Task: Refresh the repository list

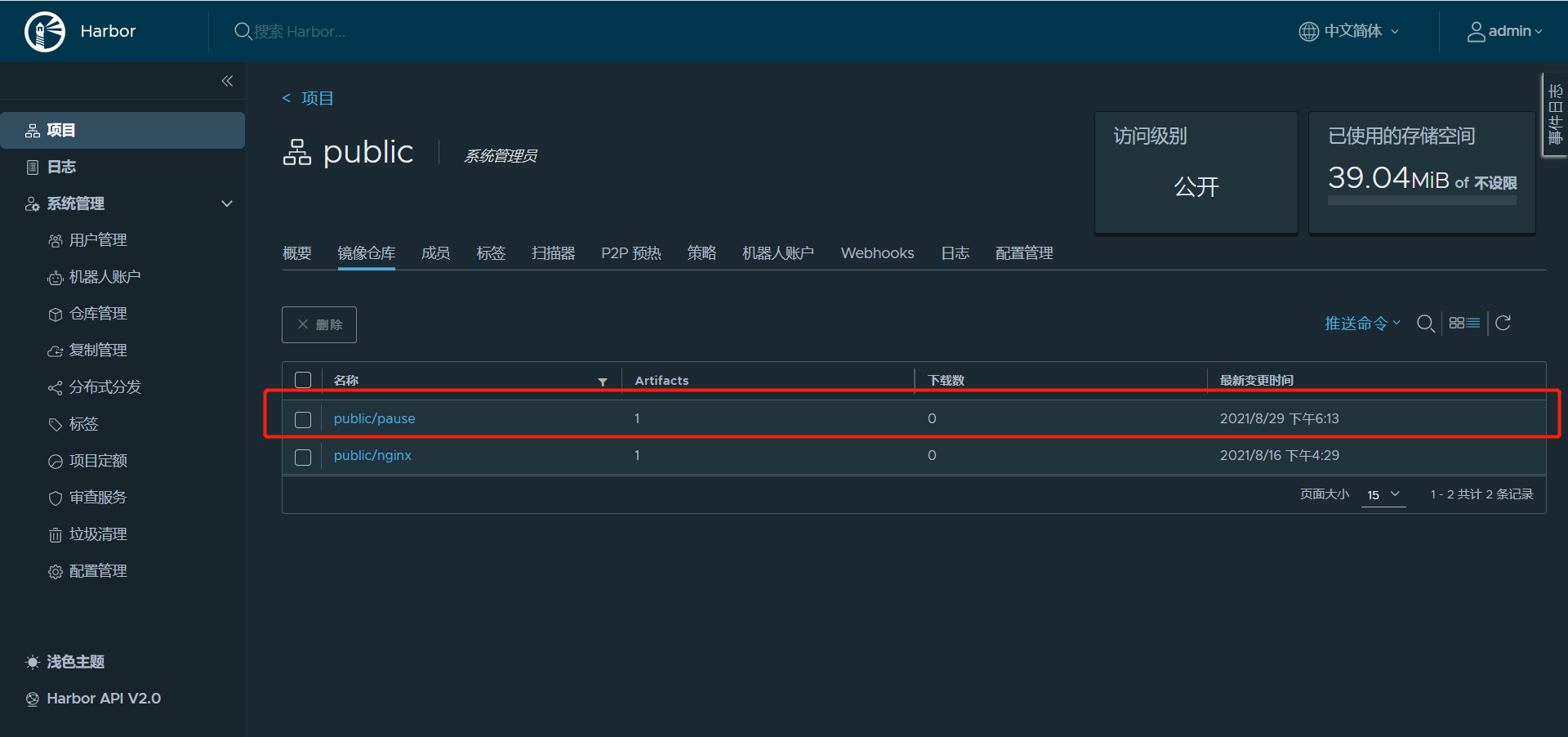Action: pos(1503,323)
